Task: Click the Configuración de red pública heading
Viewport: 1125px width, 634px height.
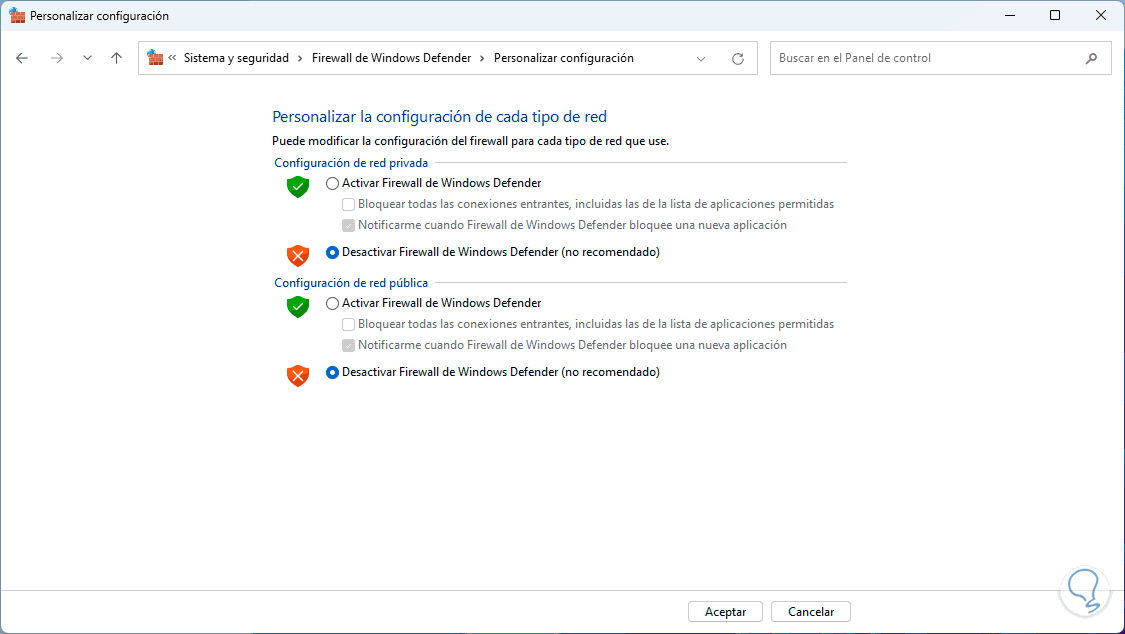Action: click(x=351, y=283)
